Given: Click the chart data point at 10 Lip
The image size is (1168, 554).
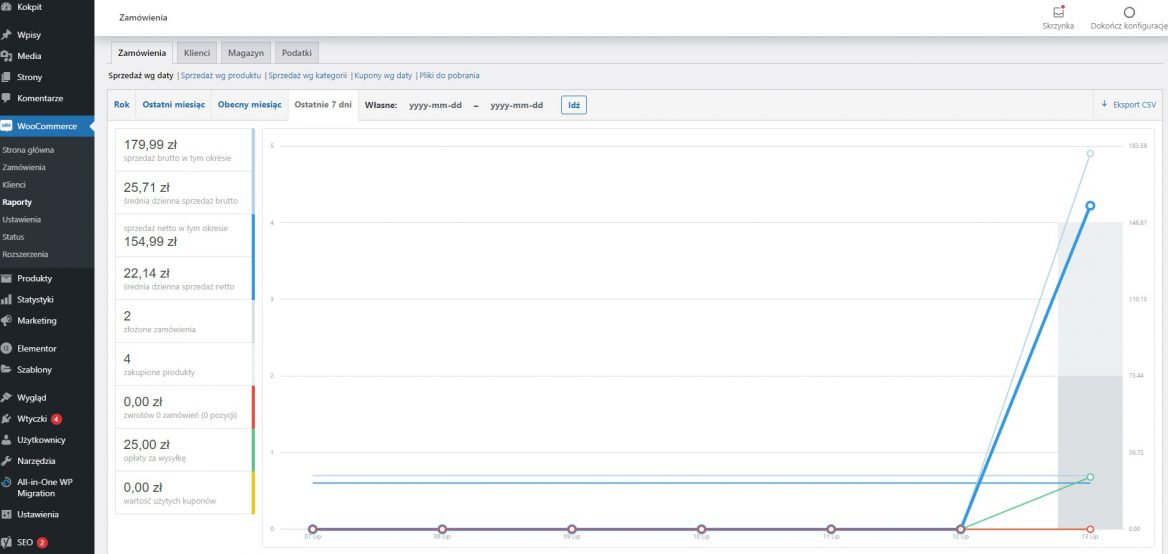Looking at the screenshot, I should 701,529.
